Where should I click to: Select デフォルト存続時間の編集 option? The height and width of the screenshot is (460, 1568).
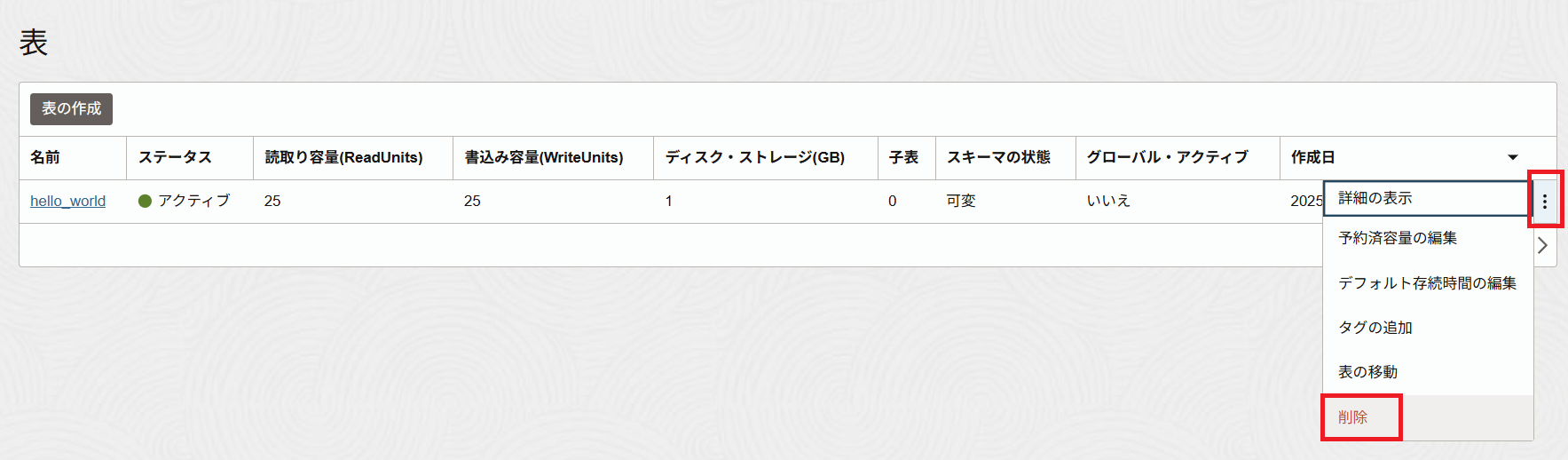(1427, 283)
